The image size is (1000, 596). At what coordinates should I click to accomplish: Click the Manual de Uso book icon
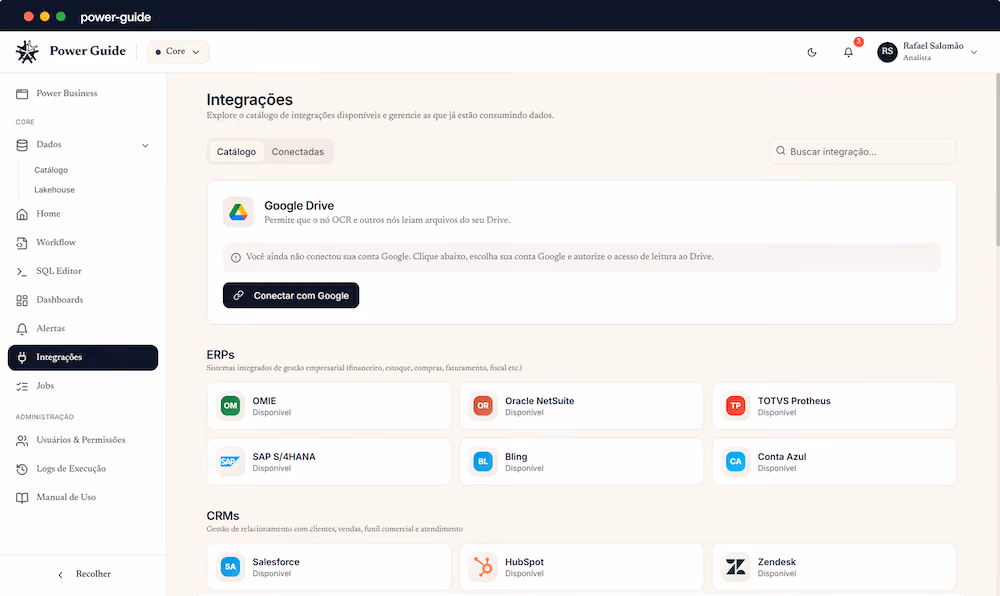click(22, 498)
